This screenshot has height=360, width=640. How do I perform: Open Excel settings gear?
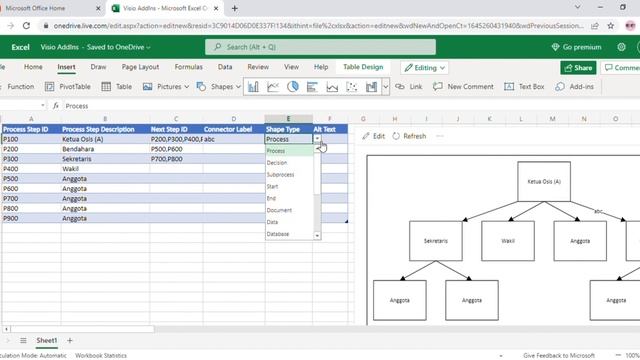[x=621, y=47]
